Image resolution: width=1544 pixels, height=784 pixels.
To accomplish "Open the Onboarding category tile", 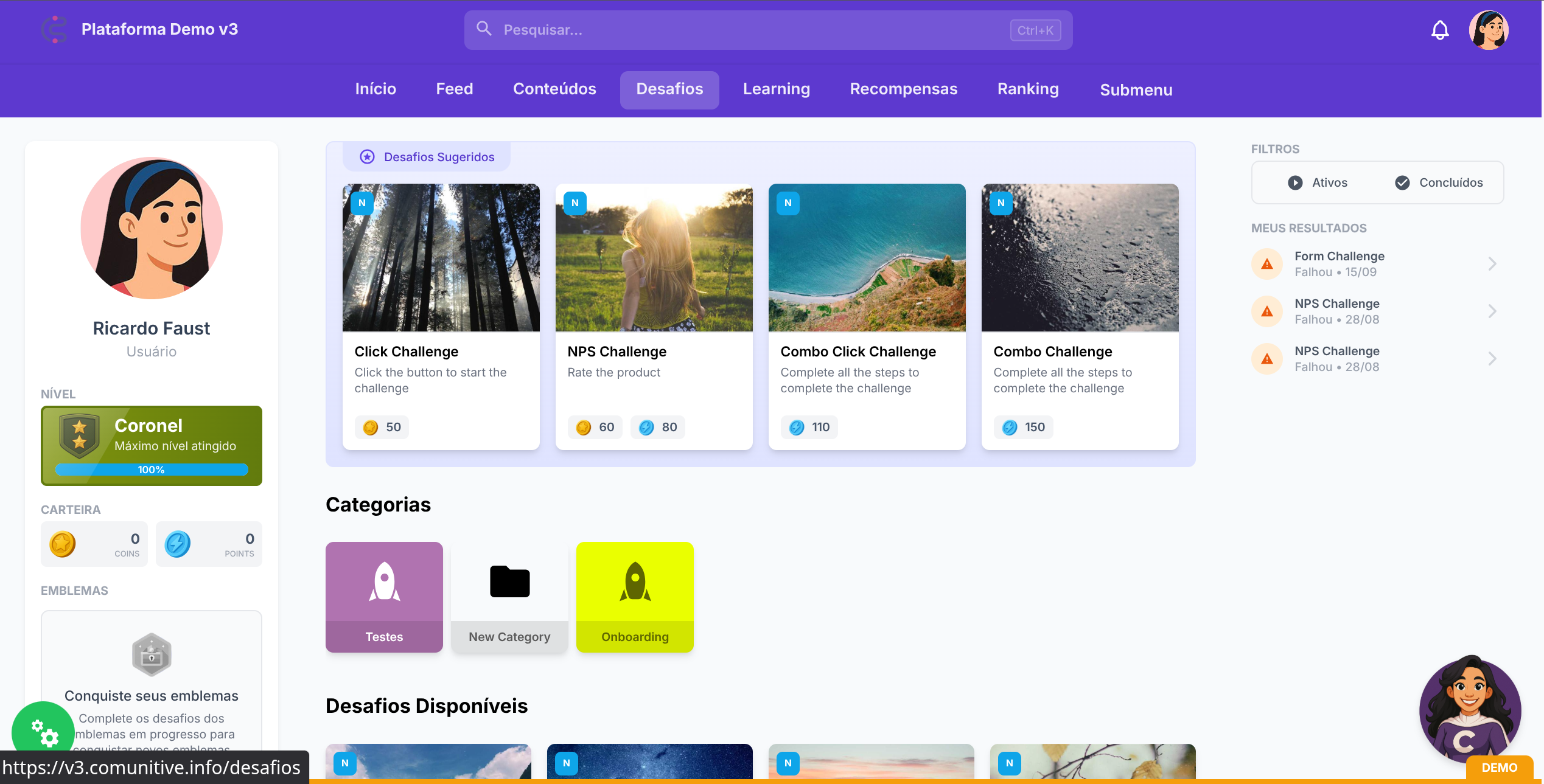I will point(635,597).
